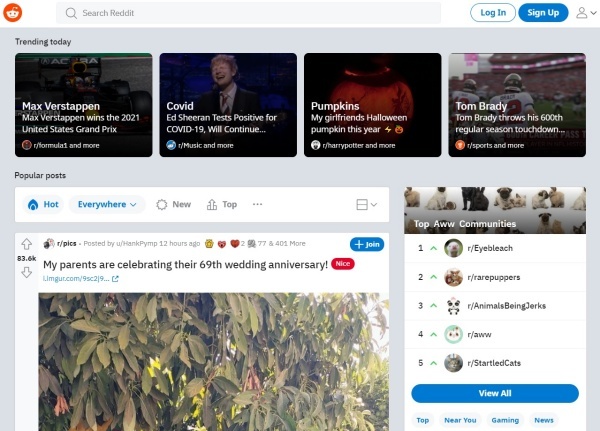Downvote the 69th wedding anniversary post
The image size is (600, 431).
pos(26,273)
